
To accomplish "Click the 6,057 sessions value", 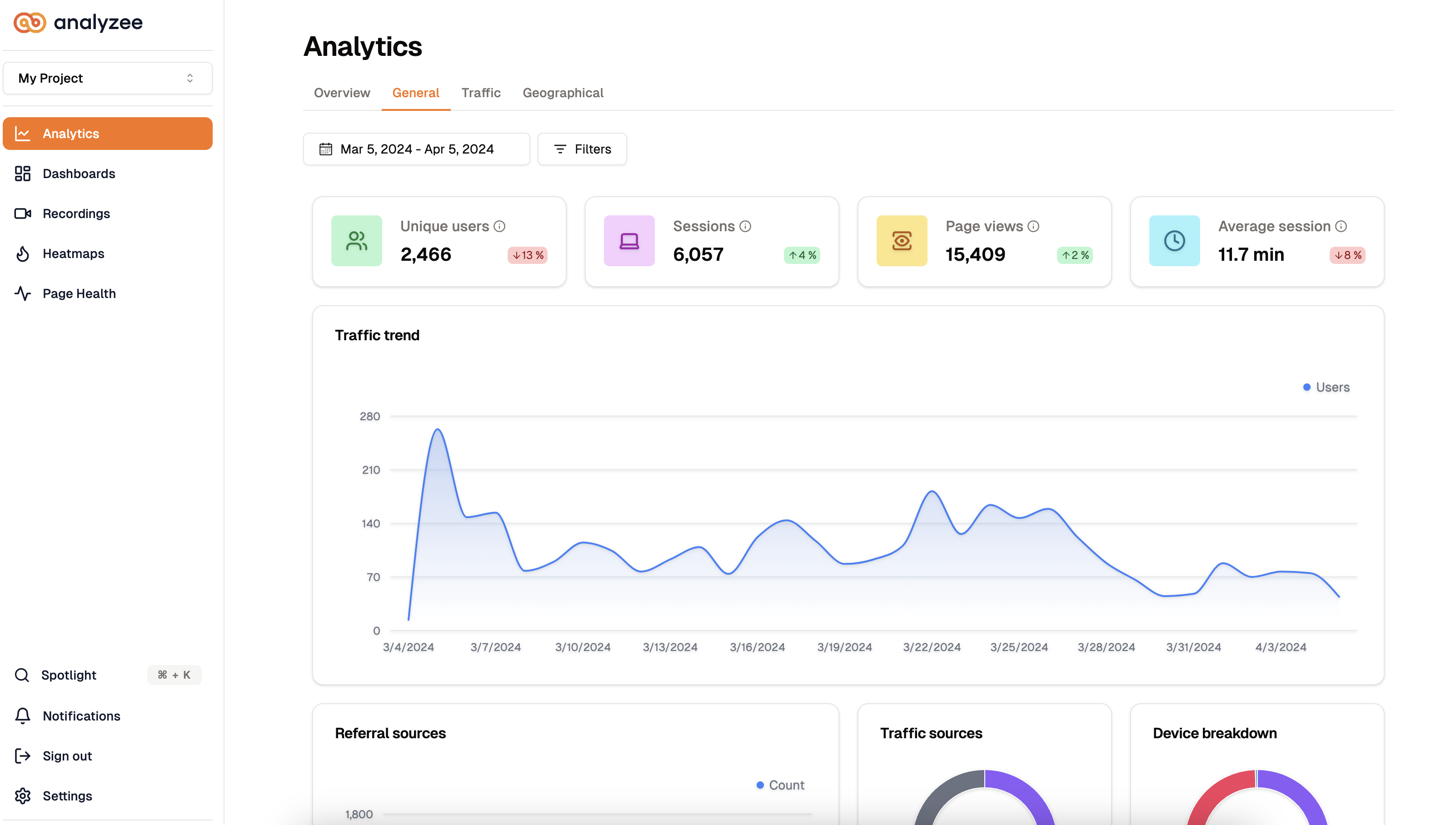I will (x=698, y=254).
